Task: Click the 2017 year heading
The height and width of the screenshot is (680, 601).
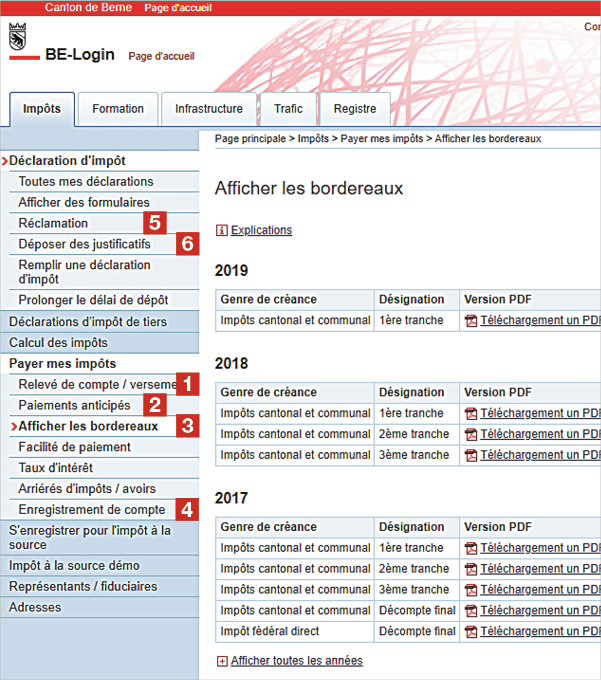Action: 232,498
